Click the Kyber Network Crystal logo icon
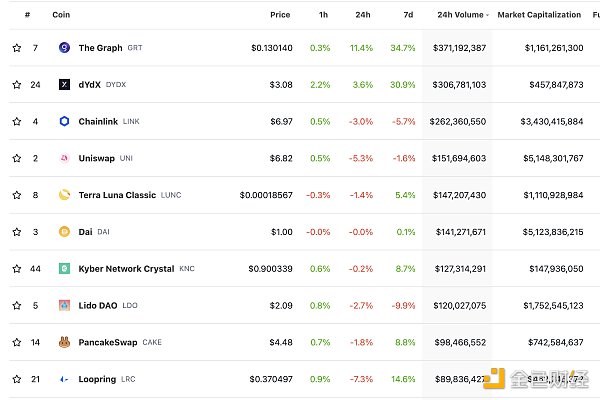The height and width of the screenshot is (400, 600). point(64,269)
